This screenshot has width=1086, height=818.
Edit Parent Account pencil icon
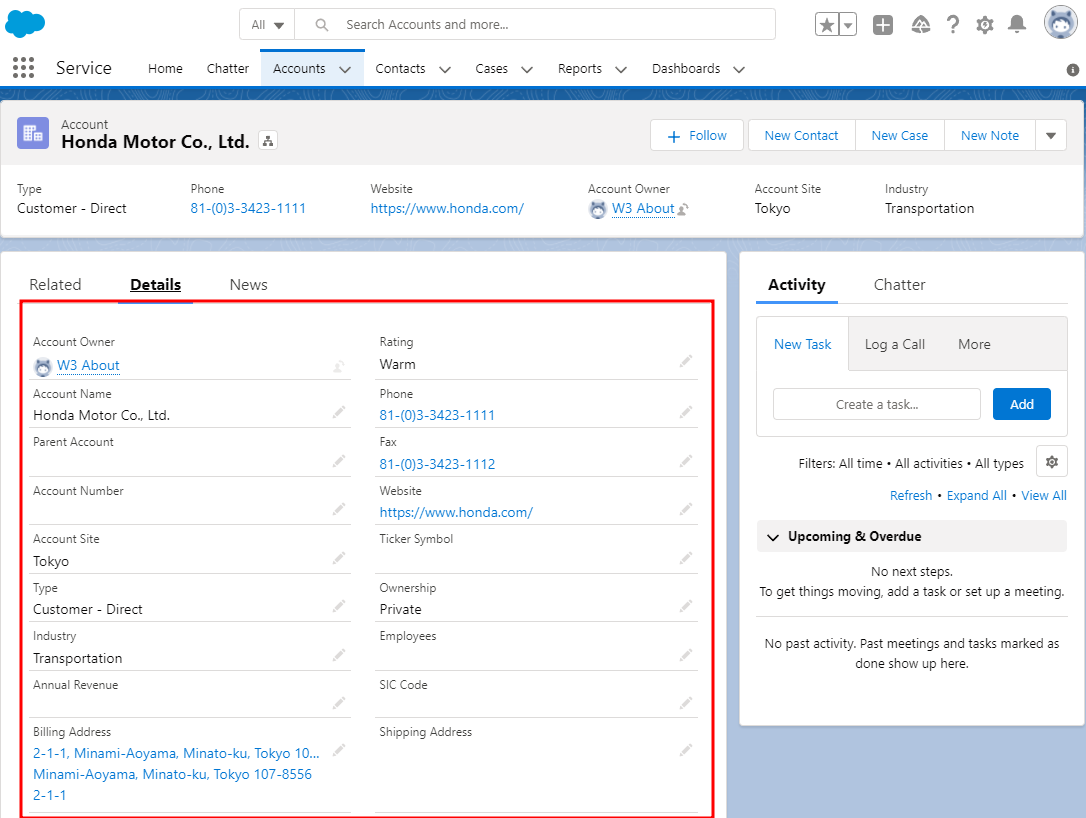(339, 461)
